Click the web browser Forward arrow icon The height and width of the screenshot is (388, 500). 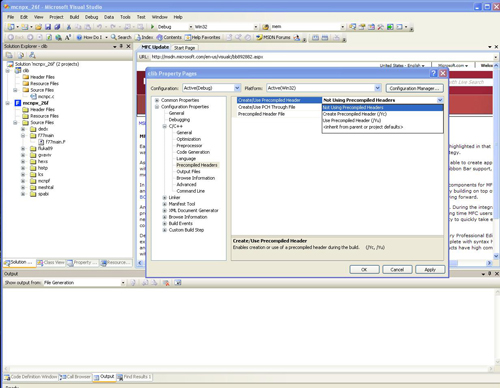(x=30, y=37)
